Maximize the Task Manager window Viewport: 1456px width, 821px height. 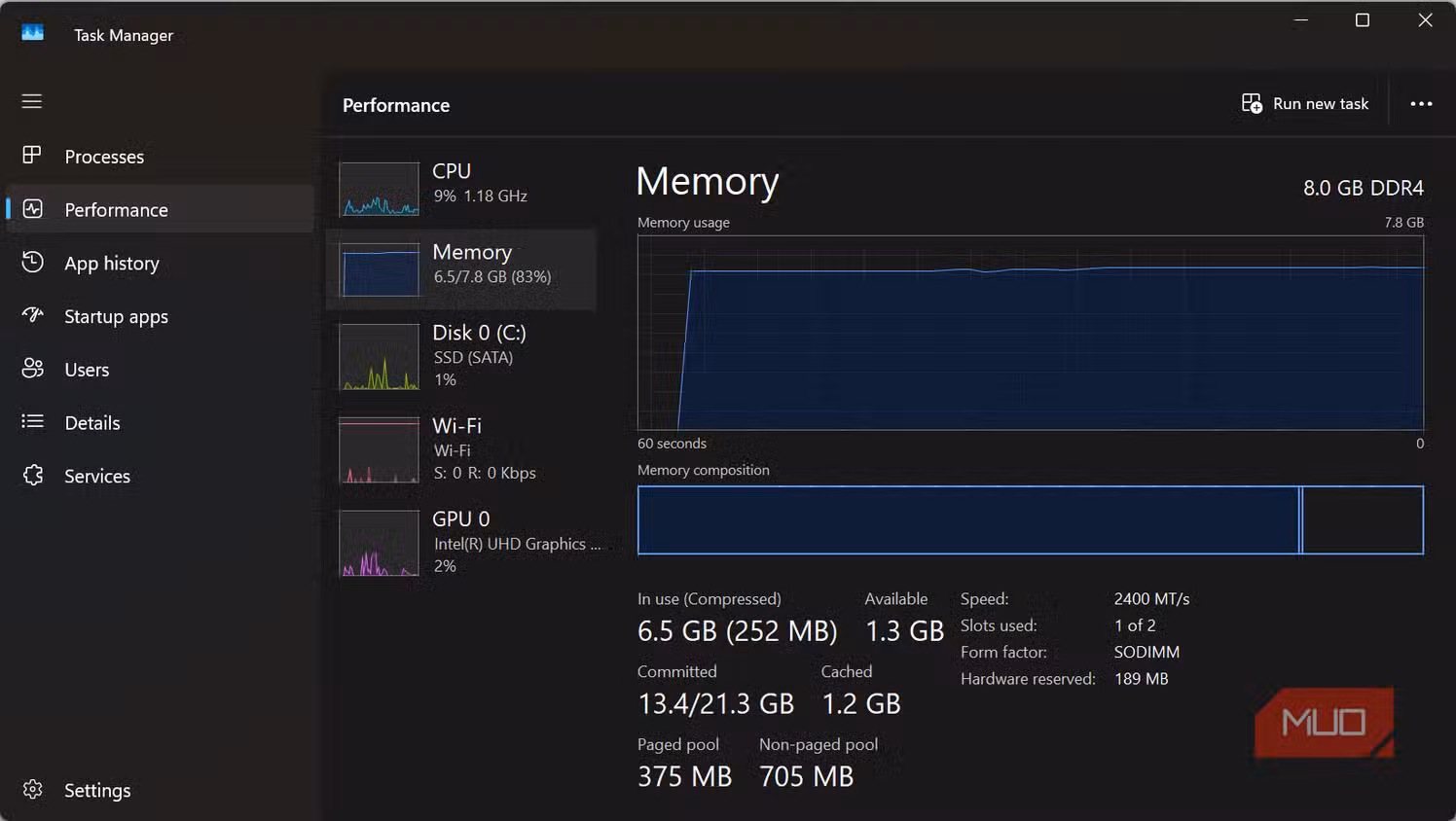tap(1363, 20)
